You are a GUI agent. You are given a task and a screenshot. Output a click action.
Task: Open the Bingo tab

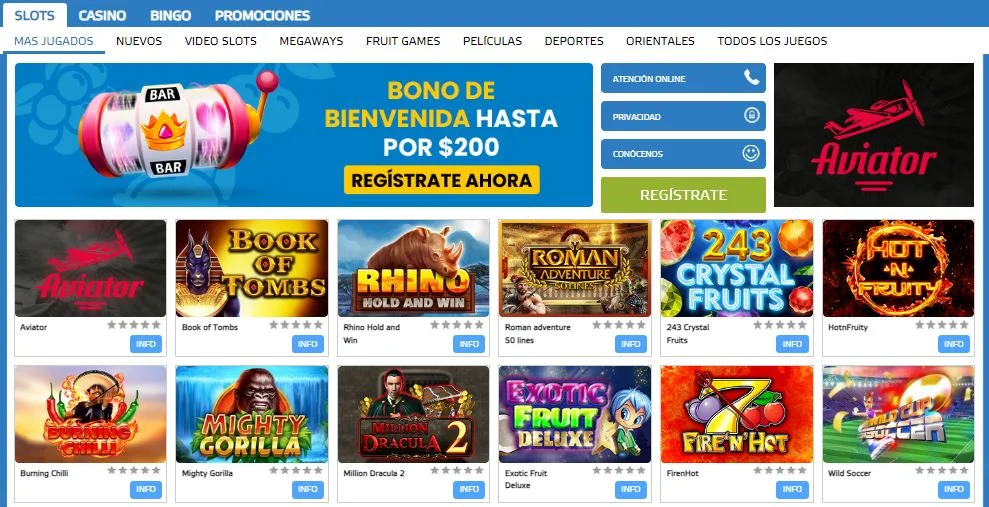coord(170,15)
